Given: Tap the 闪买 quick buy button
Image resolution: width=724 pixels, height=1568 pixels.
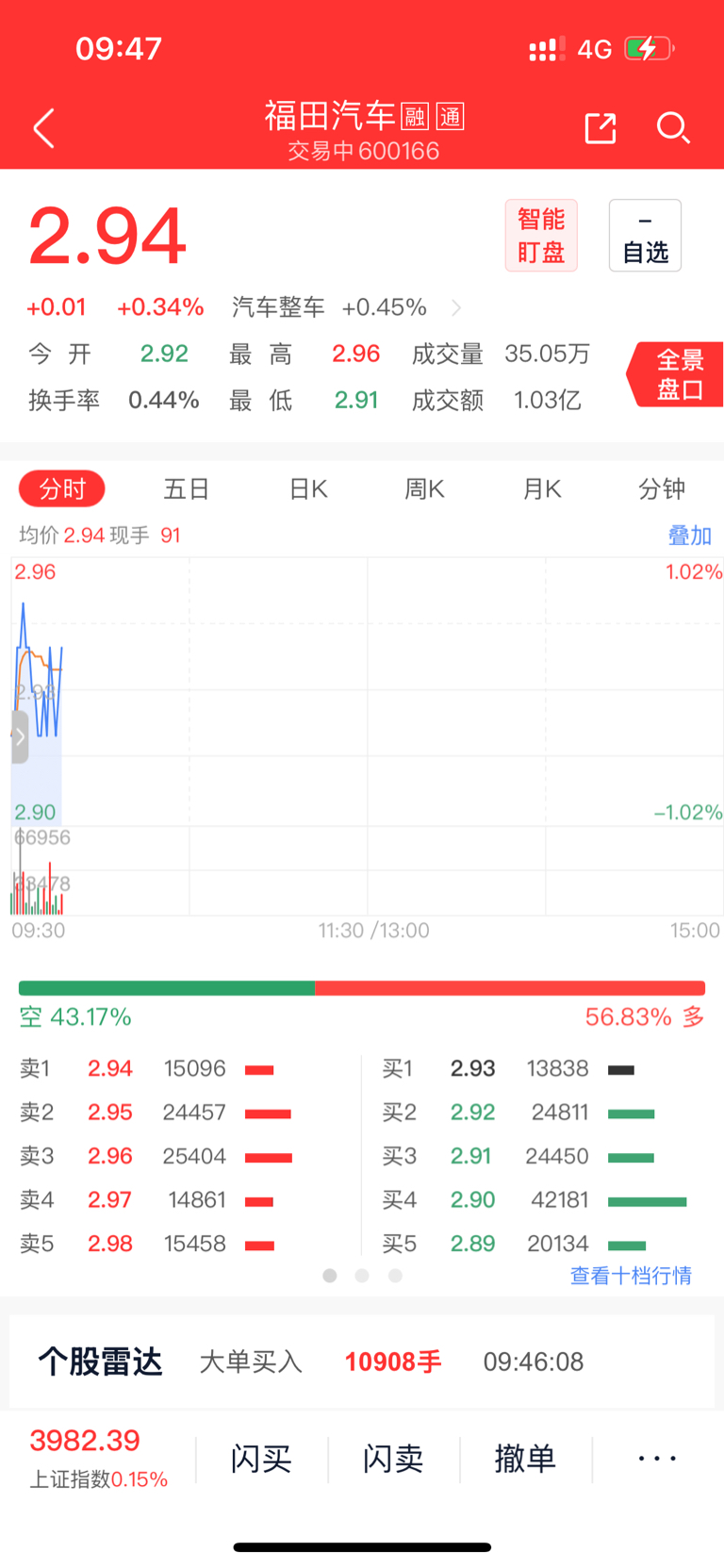Looking at the screenshot, I should click(261, 1459).
